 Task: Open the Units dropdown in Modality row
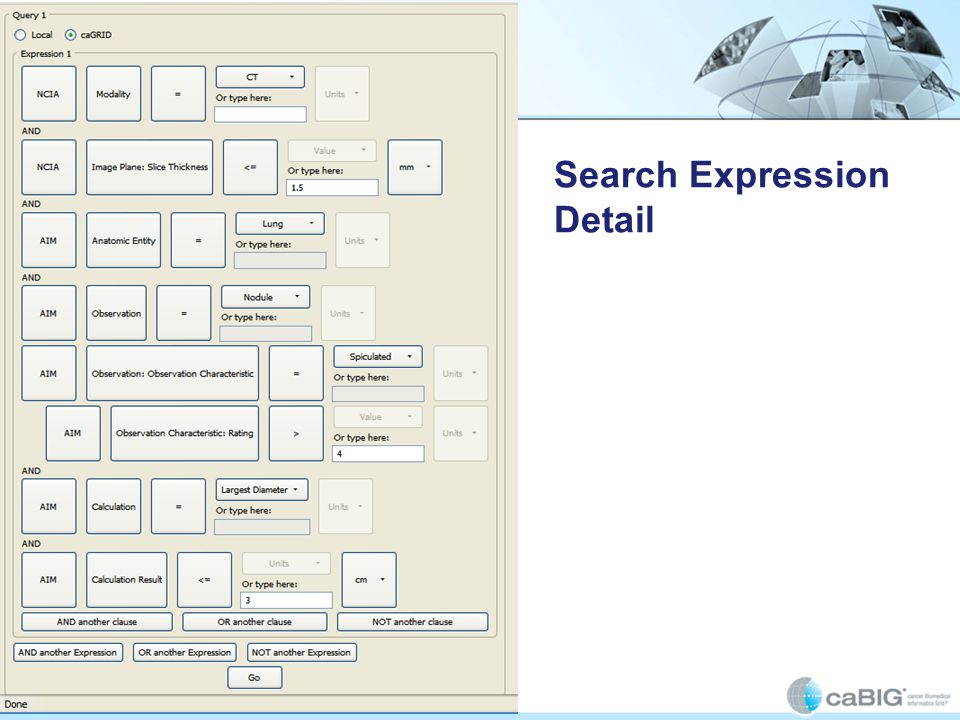pos(342,94)
